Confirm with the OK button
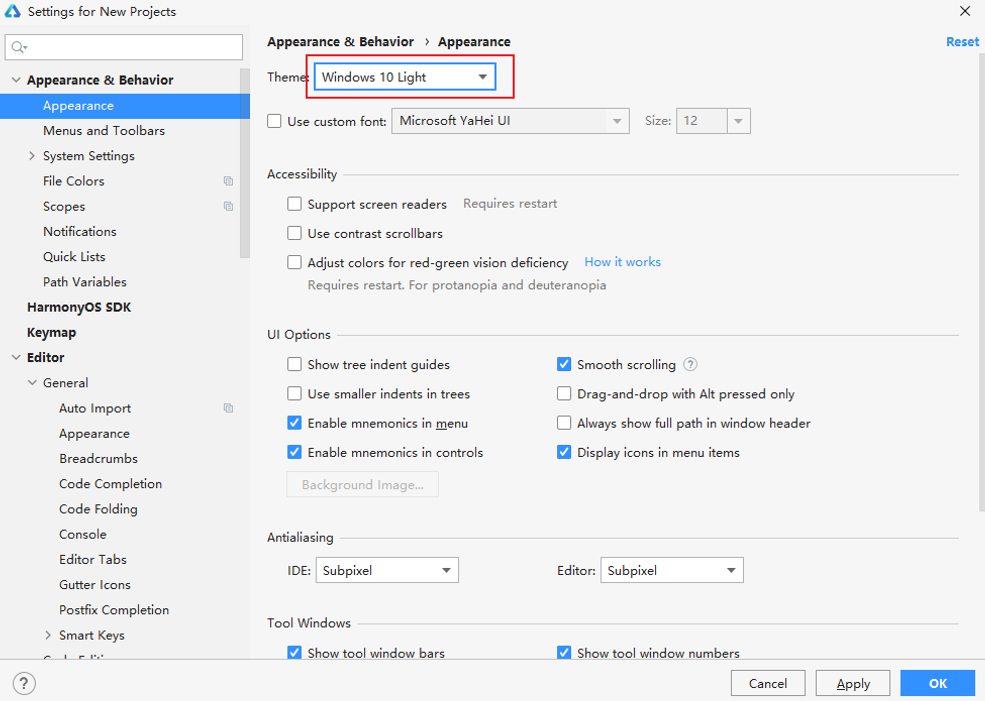985x701 pixels. pos(938,683)
